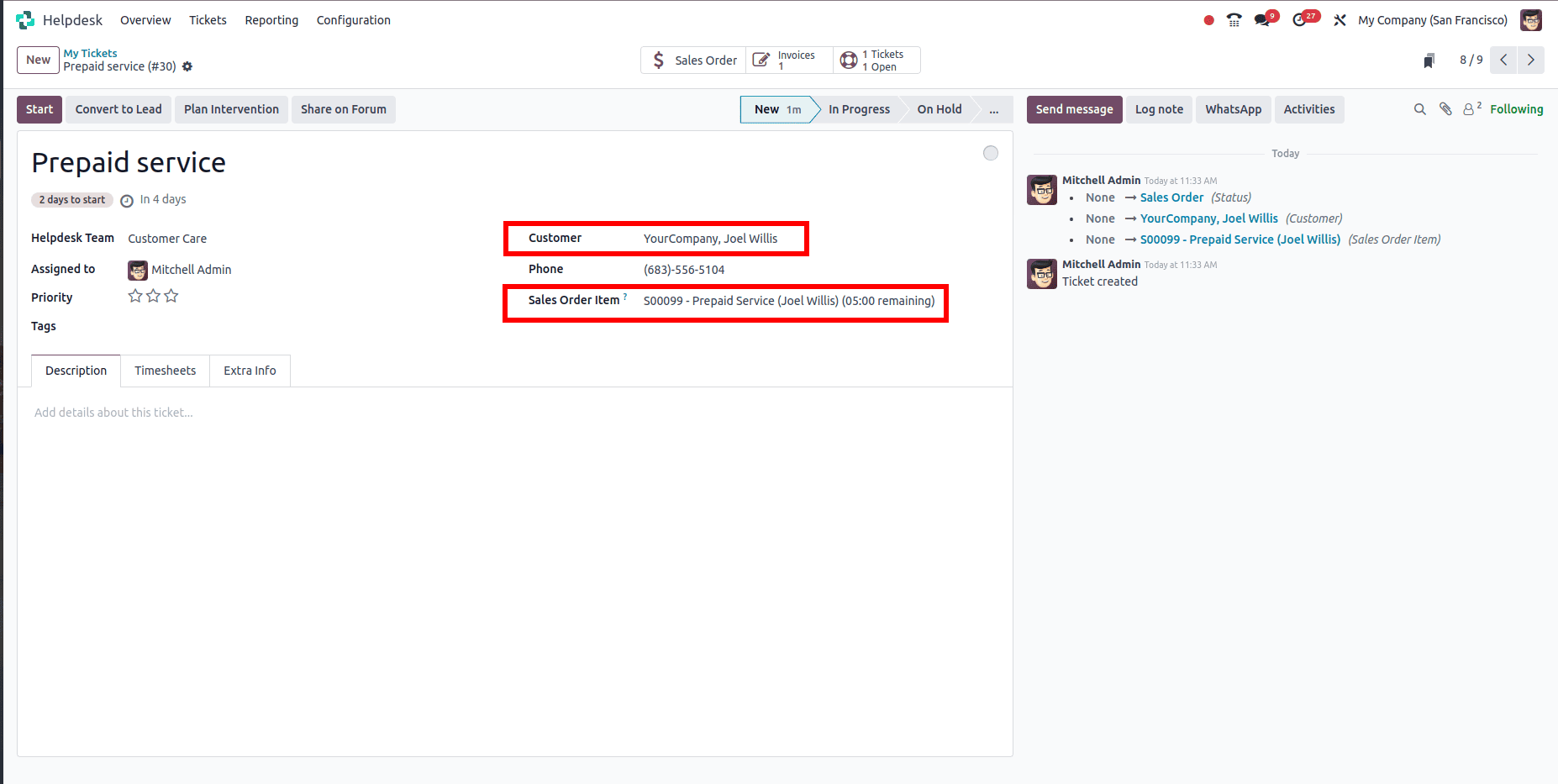
Task: Open the developer tools wrench menu
Action: pos(1340,19)
